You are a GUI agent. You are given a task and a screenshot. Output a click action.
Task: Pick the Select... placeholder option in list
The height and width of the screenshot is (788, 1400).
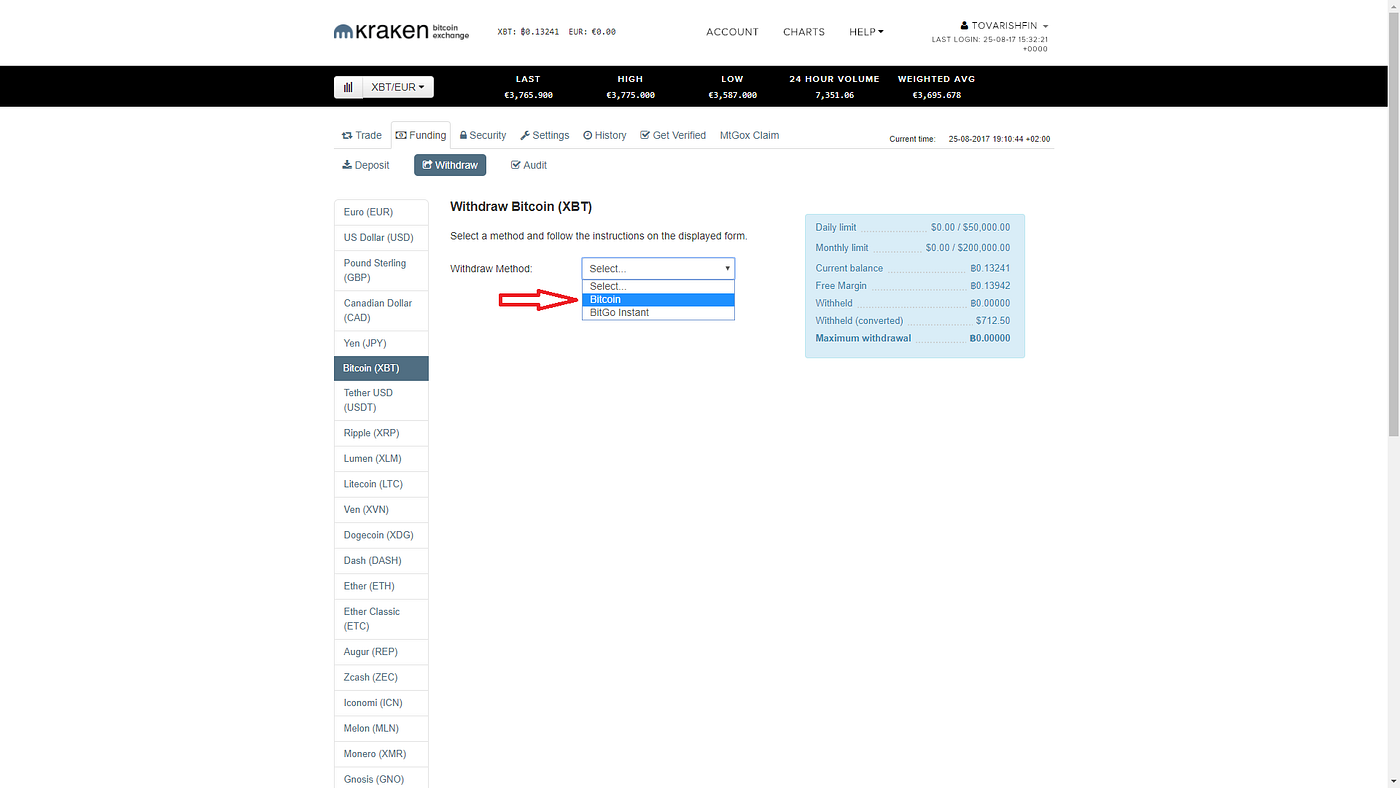658,286
